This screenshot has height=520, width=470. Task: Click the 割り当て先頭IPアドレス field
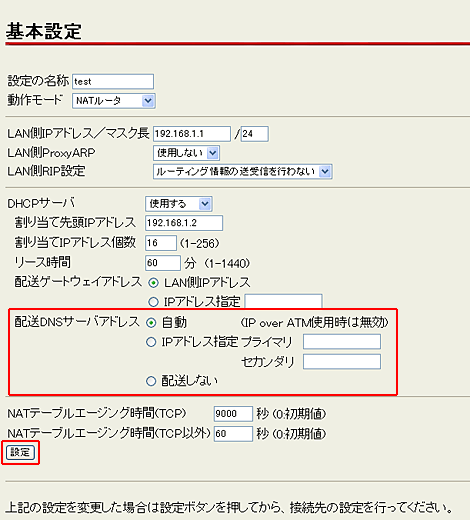(x=184, y=223)
